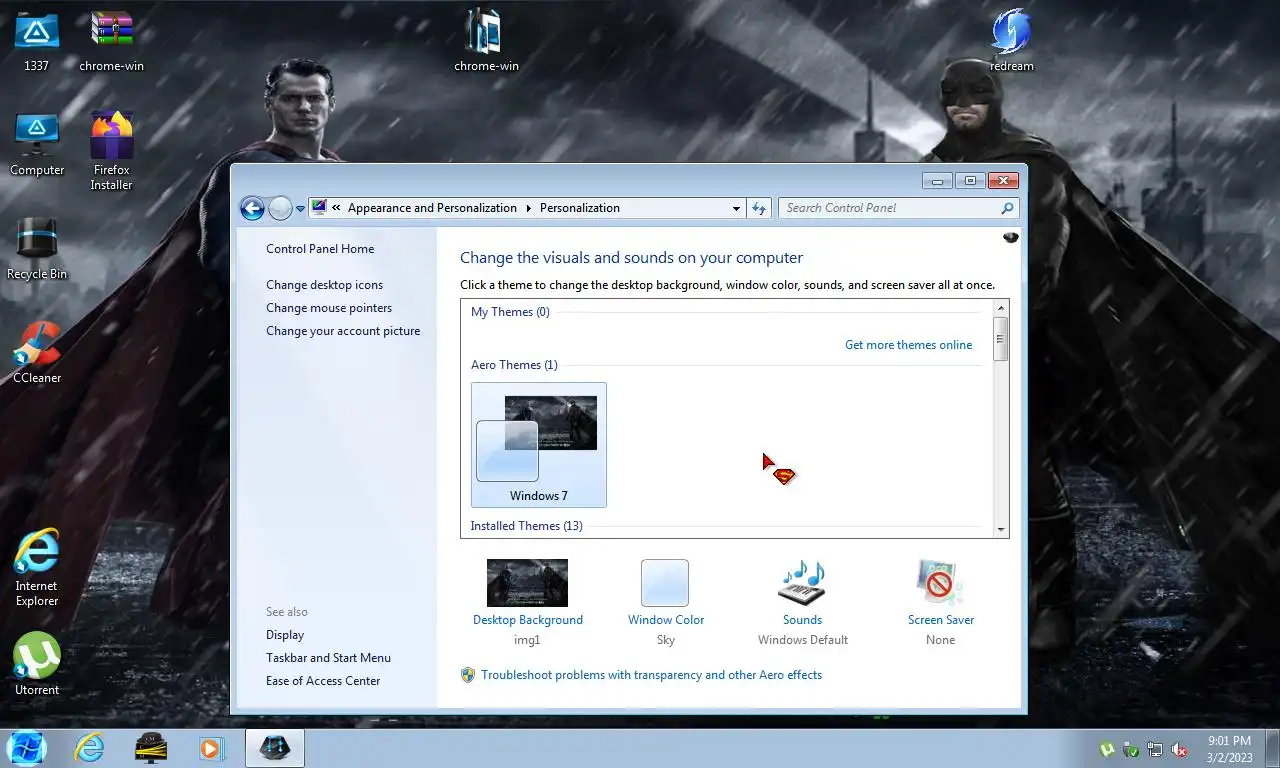Launch CCleaner from the desktop

click(x=37, y=352)
